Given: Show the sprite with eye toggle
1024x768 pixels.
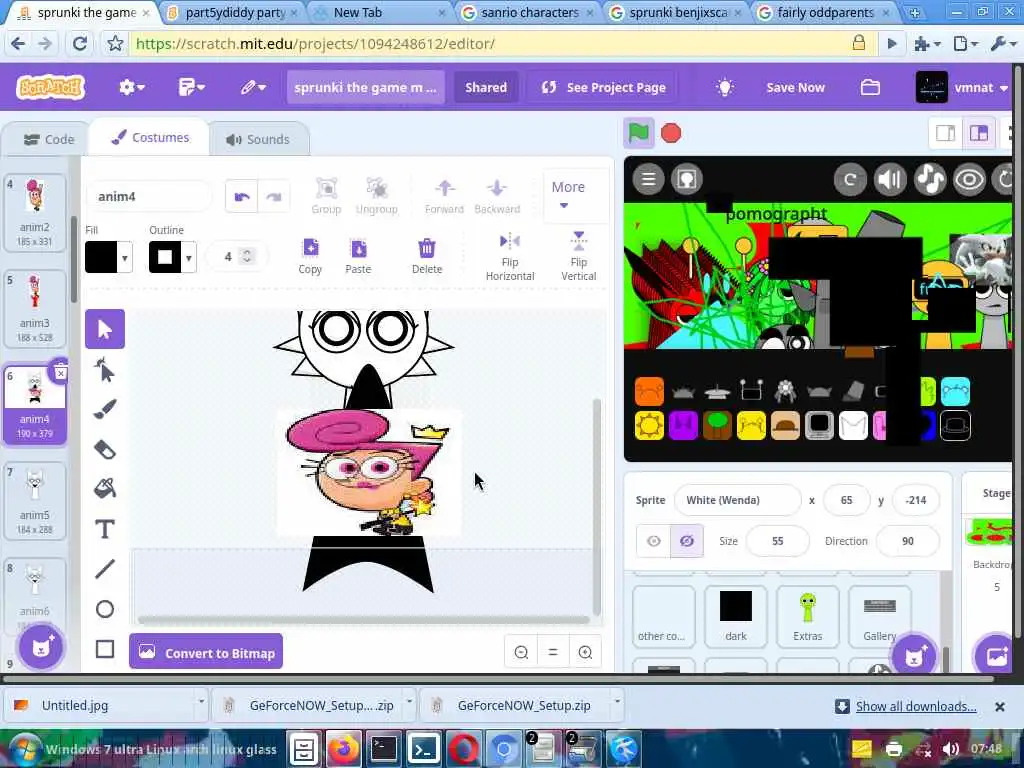Looking at the screenshot, I should click(x=654, y=541).
